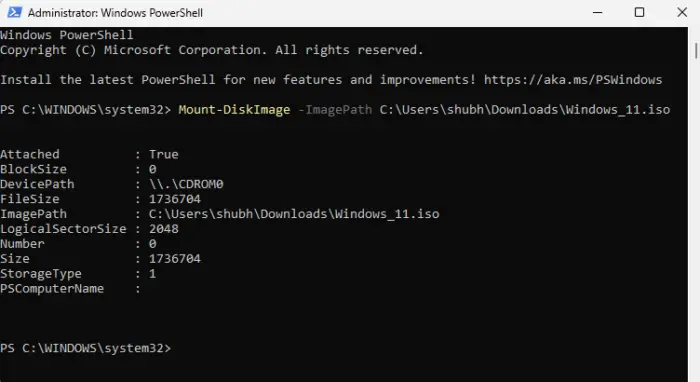Maximize the PowerShell window
Image resolution: width=700 pixels, height=382 pixels.
[x=639, y=12]
